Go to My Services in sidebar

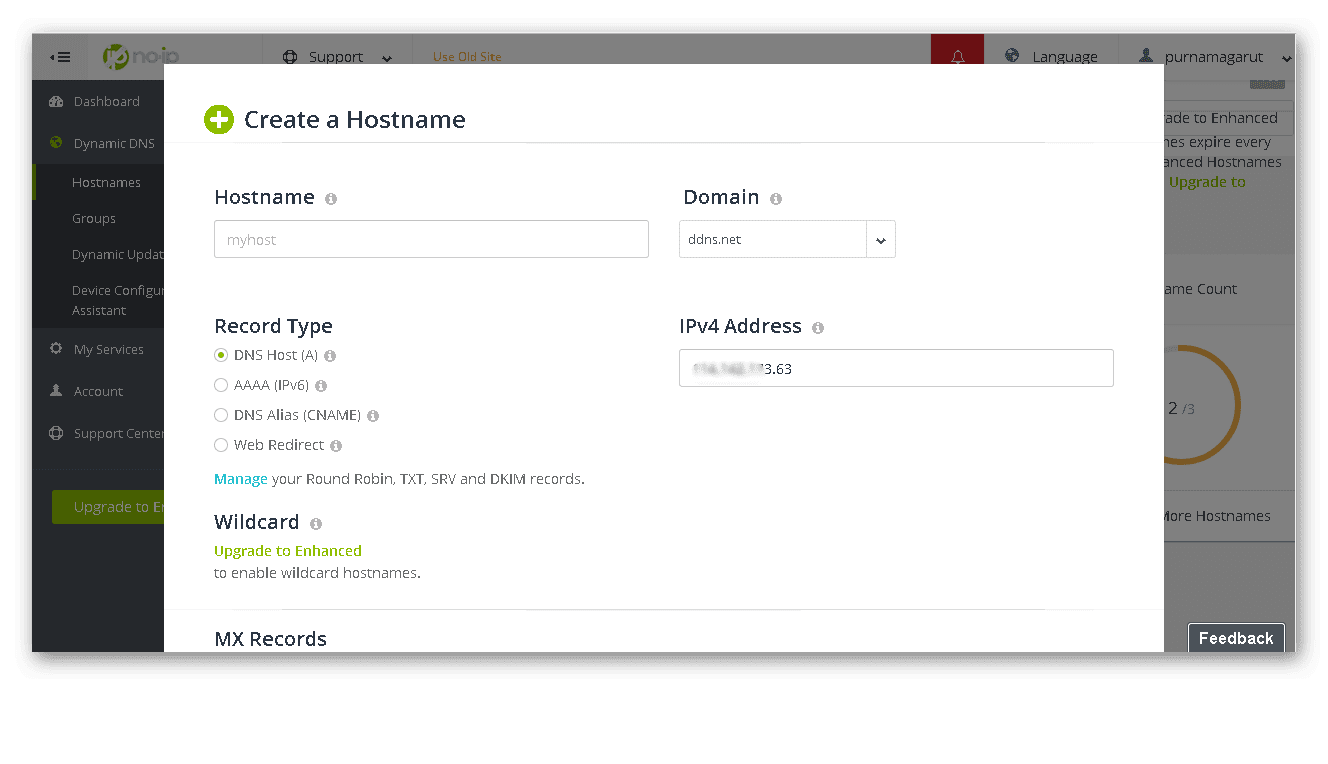pos(108,349)
